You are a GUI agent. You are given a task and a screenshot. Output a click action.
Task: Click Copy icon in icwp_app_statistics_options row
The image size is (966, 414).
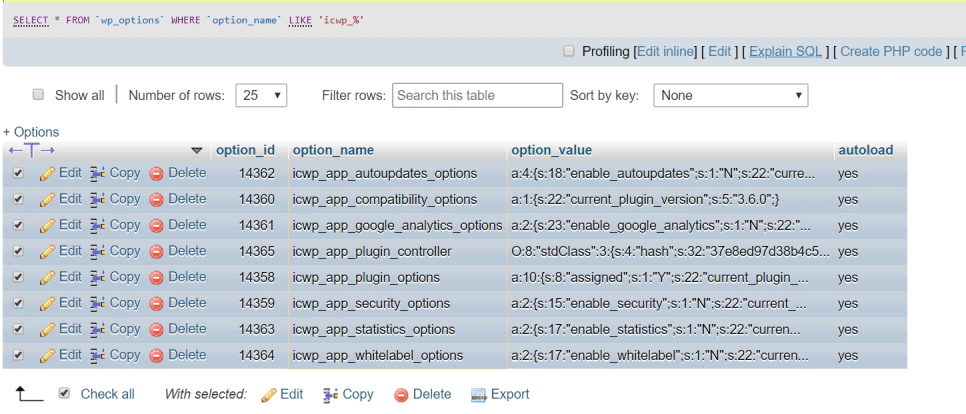(98, 330)
